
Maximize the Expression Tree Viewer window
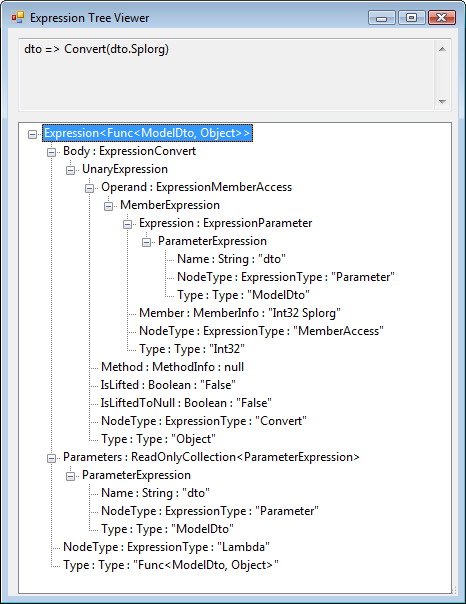[x=411, y=18]
